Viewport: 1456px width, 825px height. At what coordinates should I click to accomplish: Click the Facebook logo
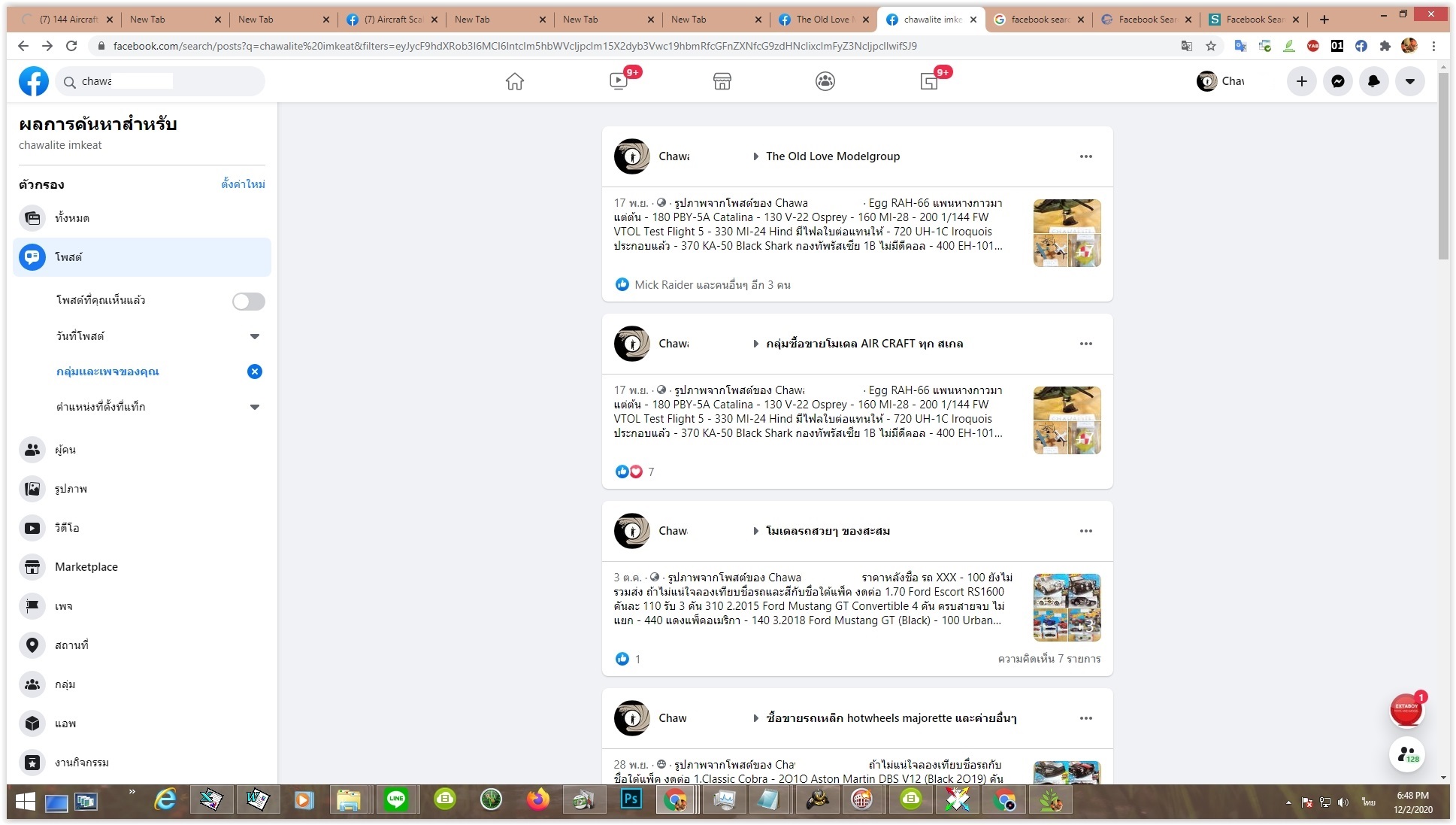33,81
